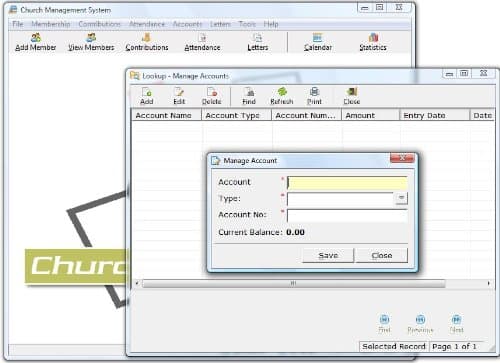Screen dimensions: 500x363
Task: Open the File menu
Action: [18, 24]
